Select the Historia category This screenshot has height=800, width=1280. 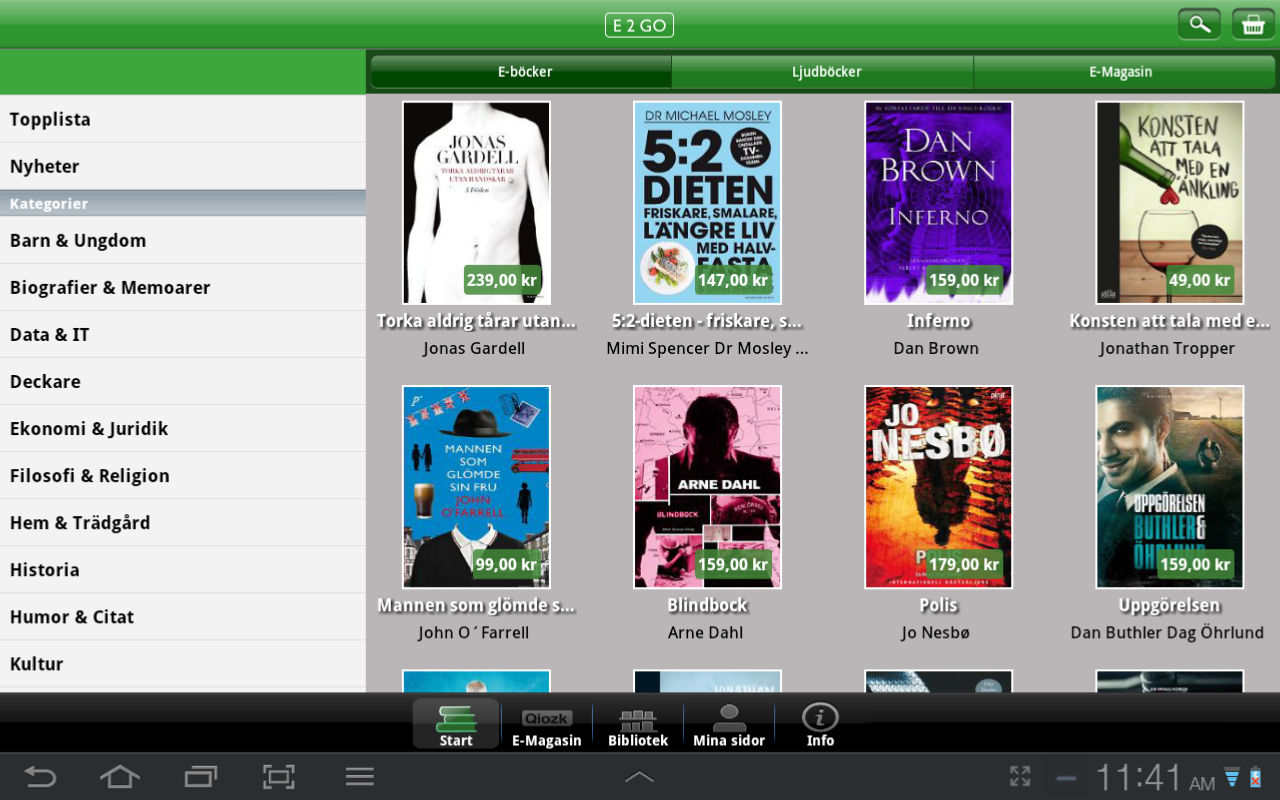pos(183,569)
